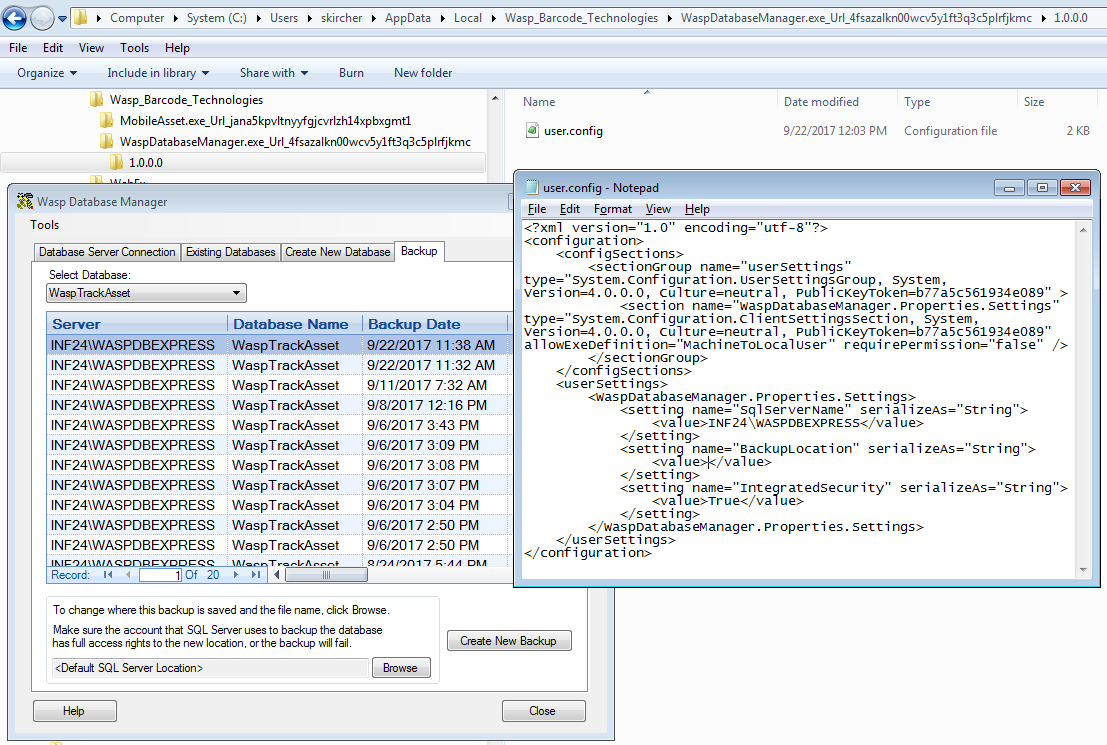
Task: Click the Explorer Forward navigation arrow
Action: pos(42,18)
